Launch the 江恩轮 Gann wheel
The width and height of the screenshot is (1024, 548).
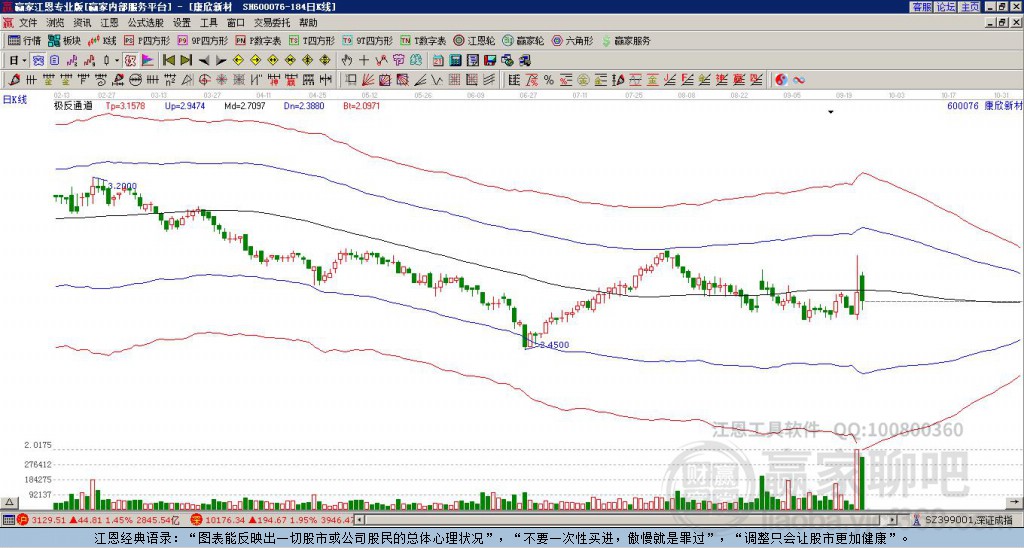tap(475, 40)
